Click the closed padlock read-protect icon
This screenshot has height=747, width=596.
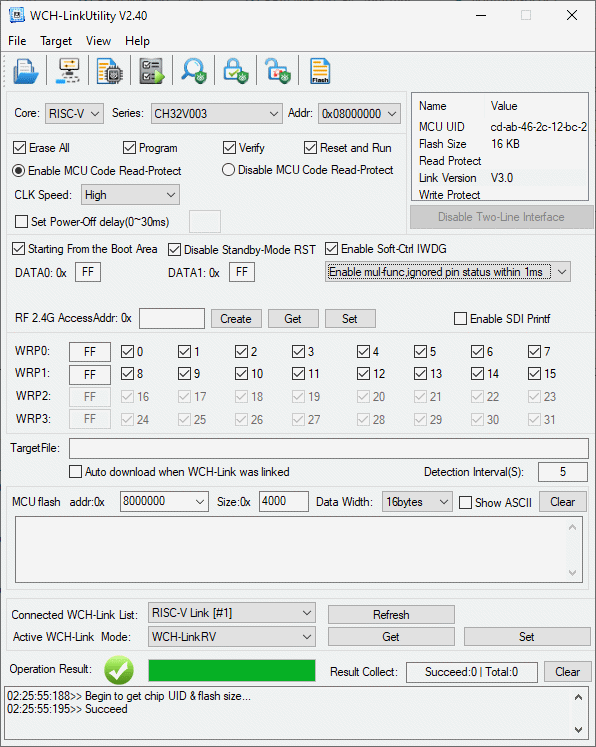tap(235, 71)
